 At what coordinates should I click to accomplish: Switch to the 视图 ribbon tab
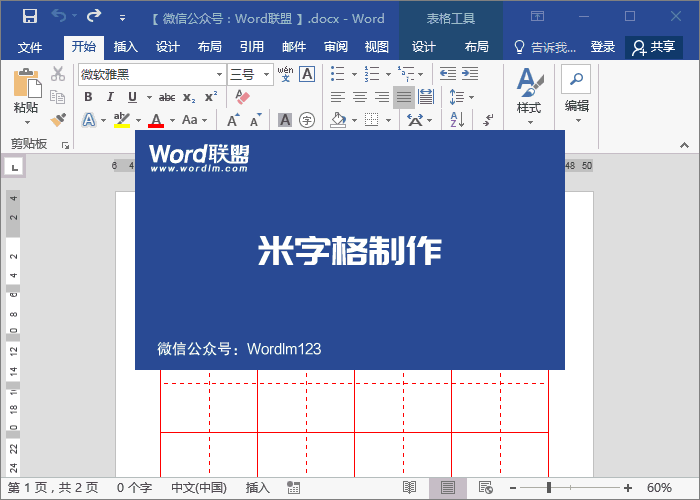tap(377, 47)
